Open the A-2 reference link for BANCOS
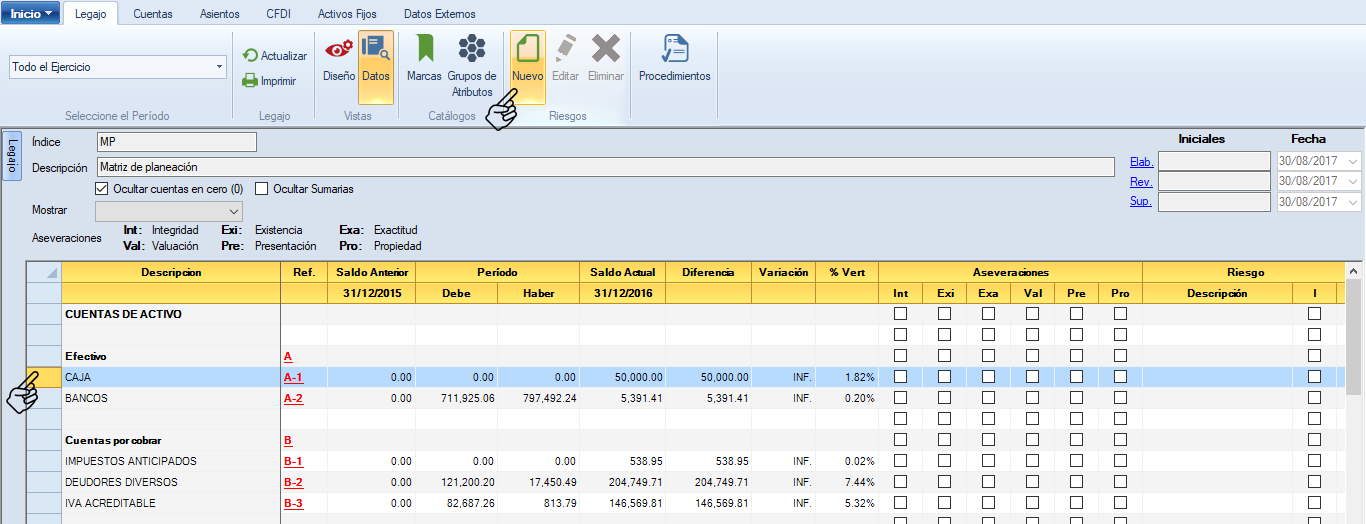 point(293,398)
